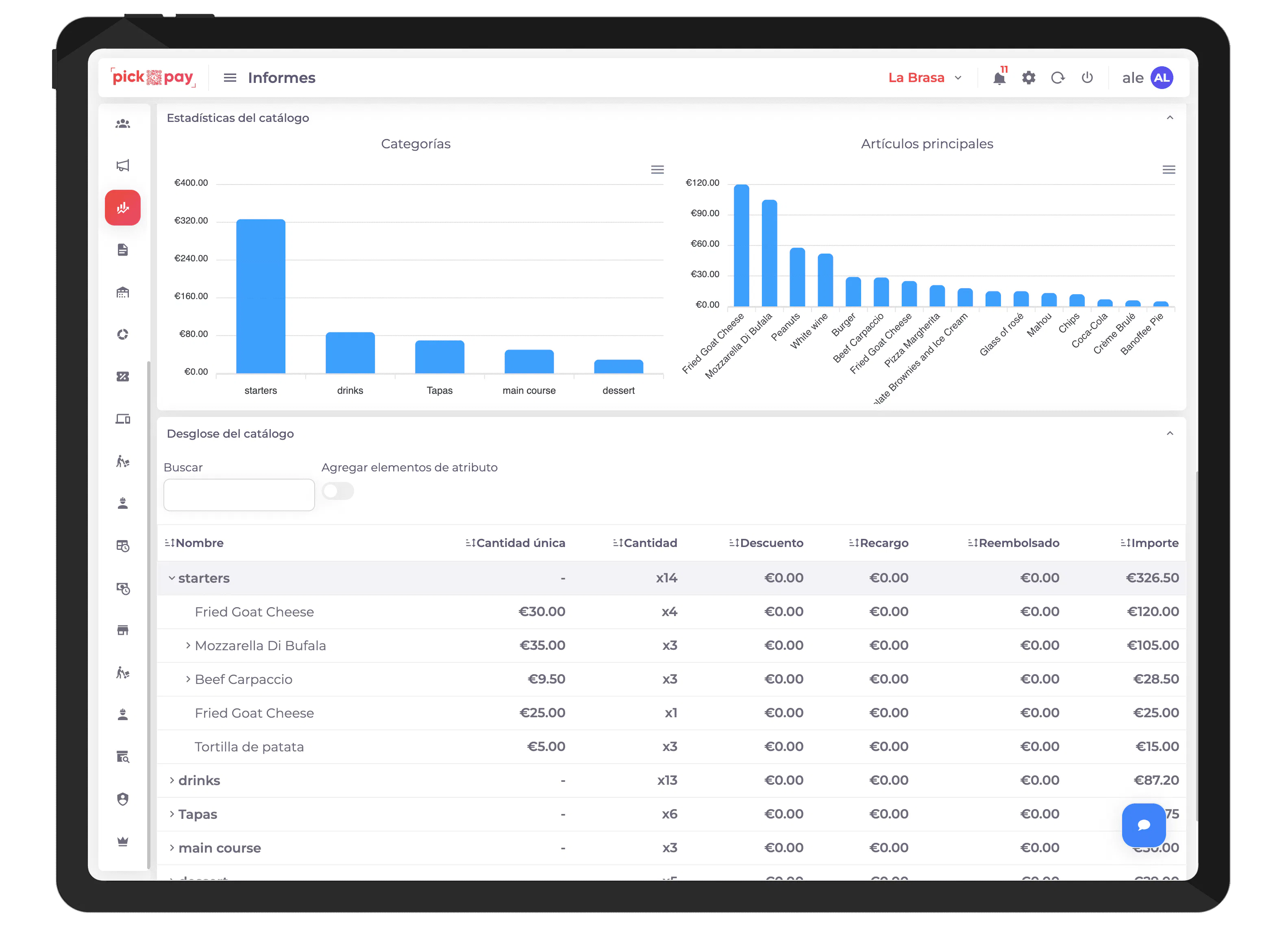Expand the Beef Carpaccio row
This screenshot has height=929, width=1288.
coord(188,679)
